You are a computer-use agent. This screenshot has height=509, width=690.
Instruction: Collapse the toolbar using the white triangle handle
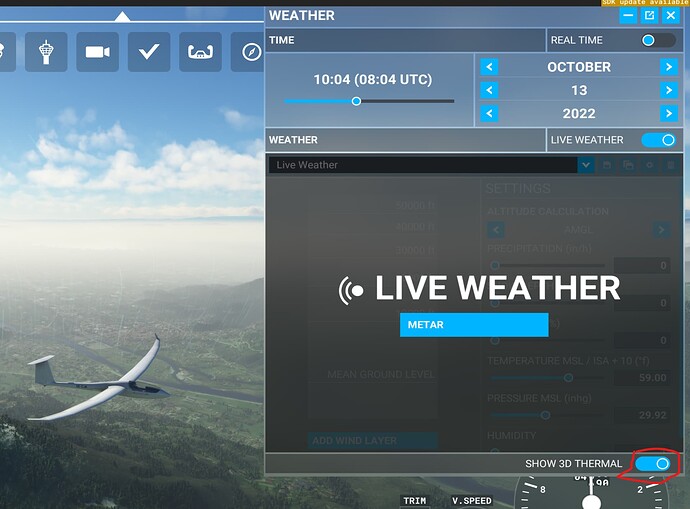122,17
